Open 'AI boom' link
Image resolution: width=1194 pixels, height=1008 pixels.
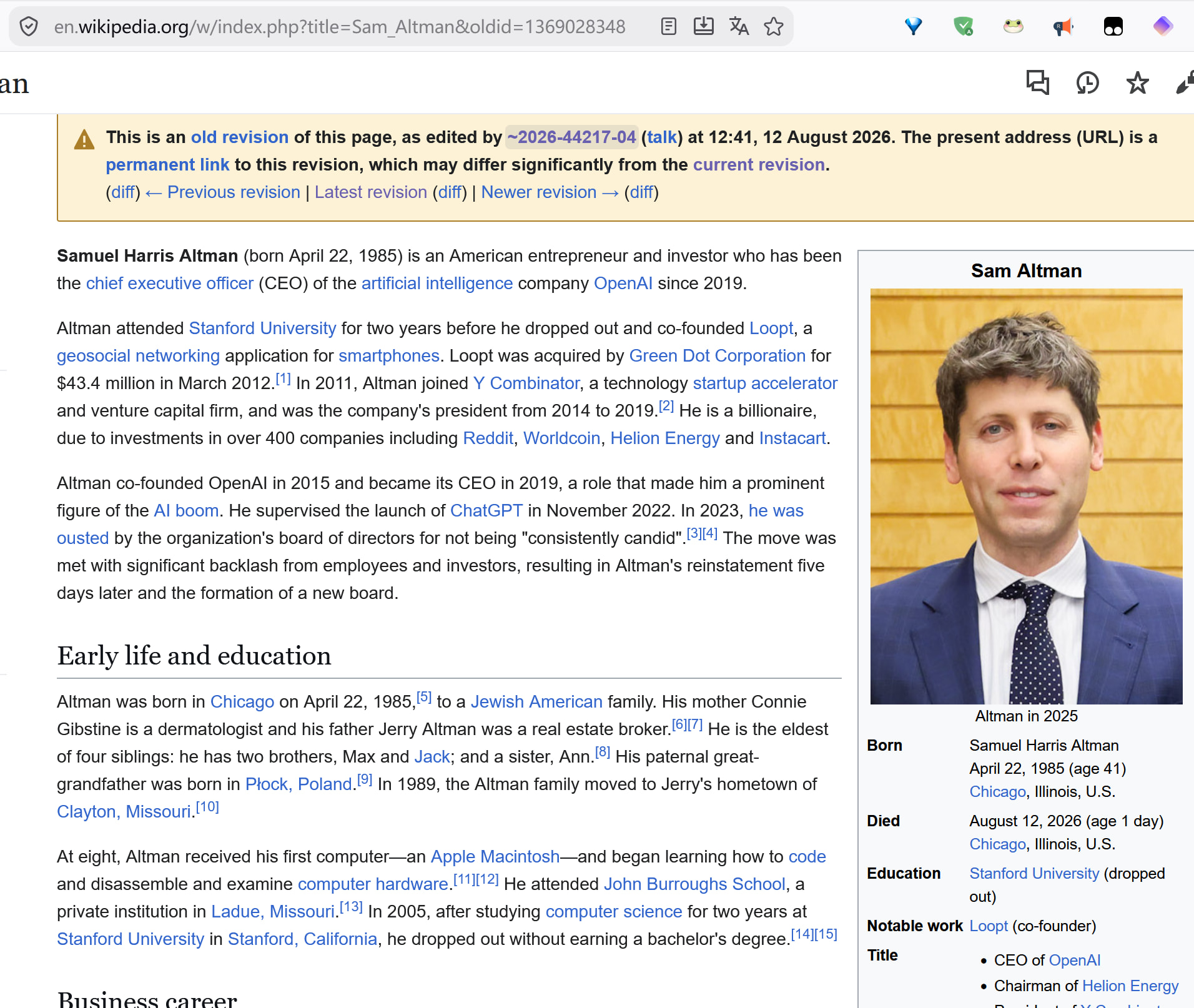[186, 511]
